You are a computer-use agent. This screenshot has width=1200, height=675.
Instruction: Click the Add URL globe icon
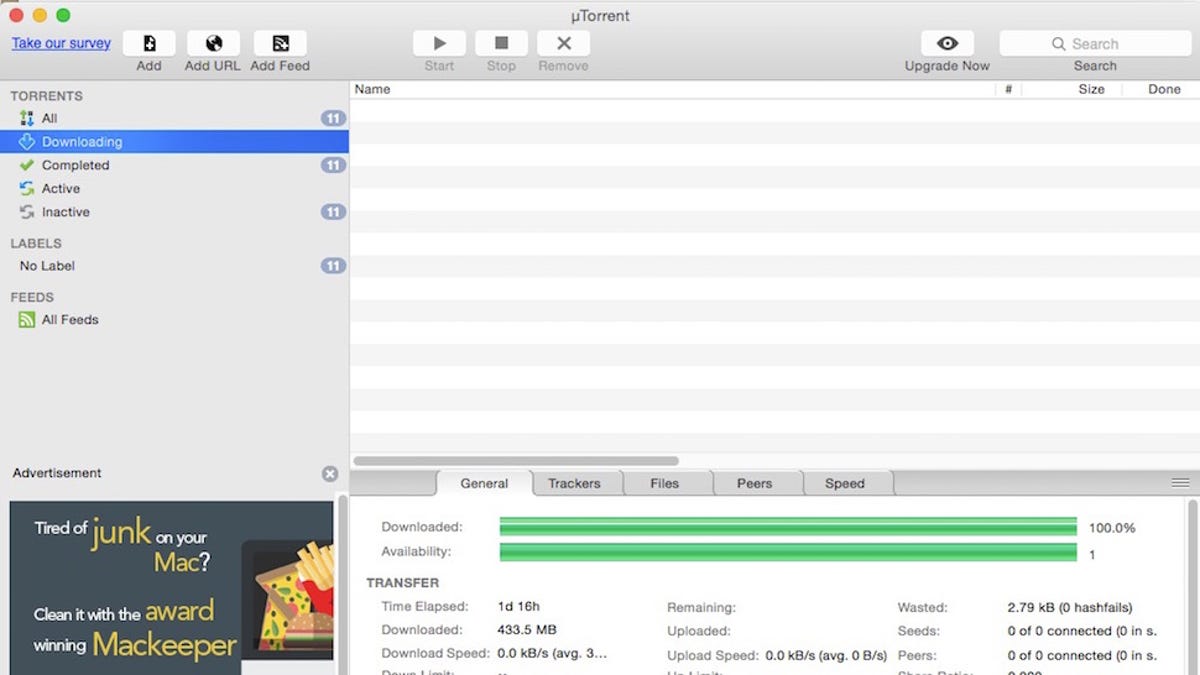(213, 43)
